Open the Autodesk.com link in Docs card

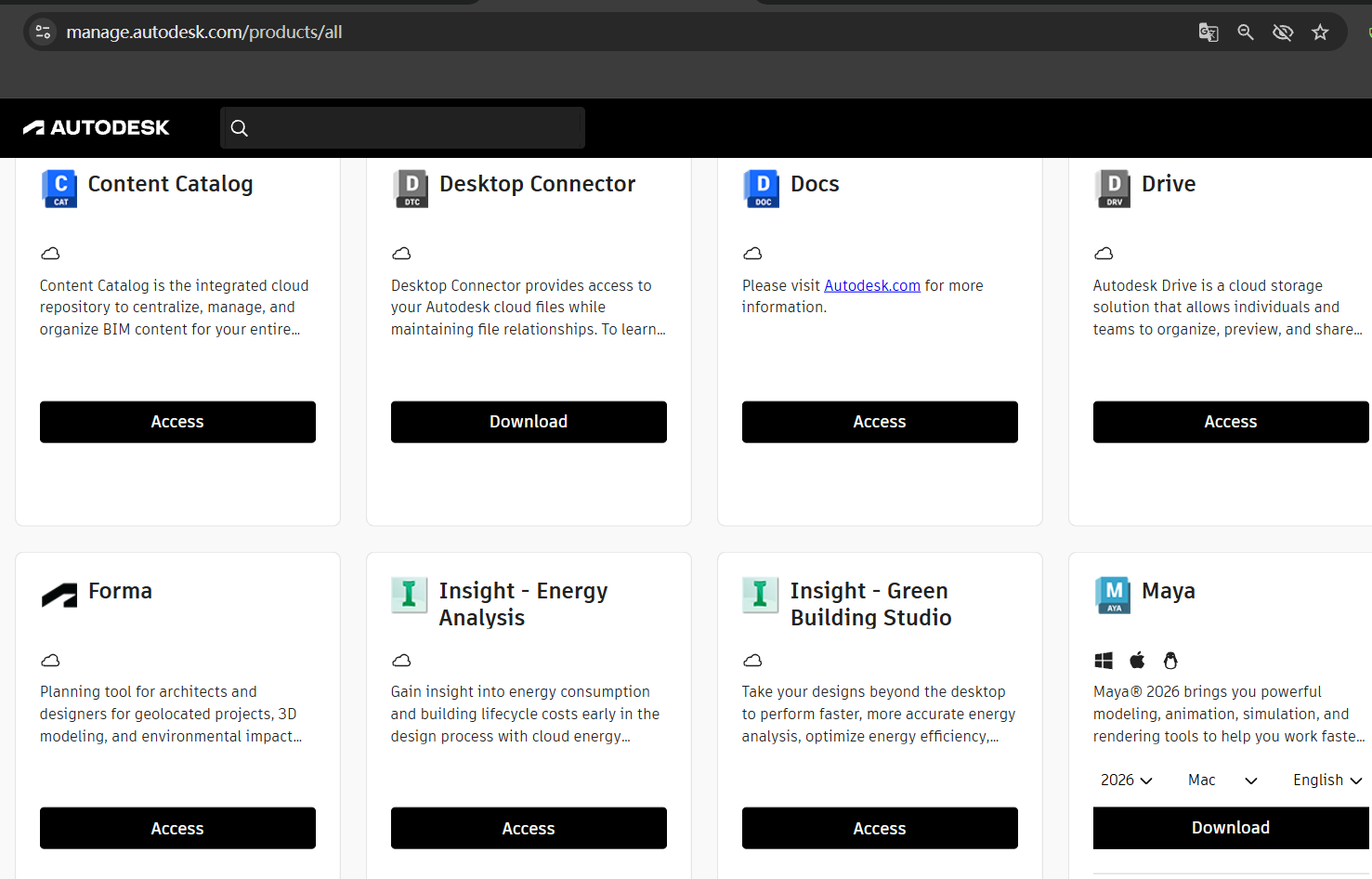tap(871, 286)
